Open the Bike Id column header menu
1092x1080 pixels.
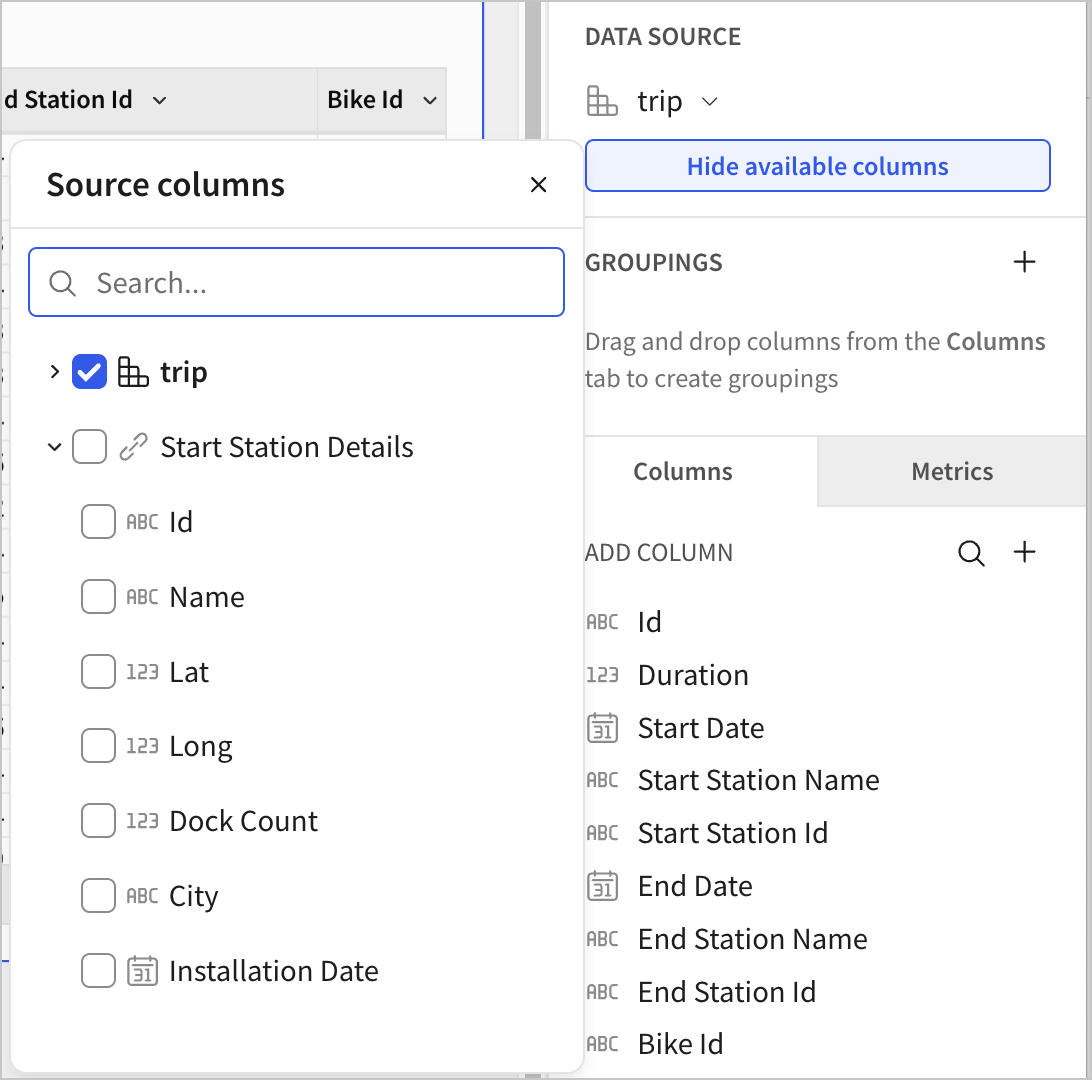click(x=430, y=99)
